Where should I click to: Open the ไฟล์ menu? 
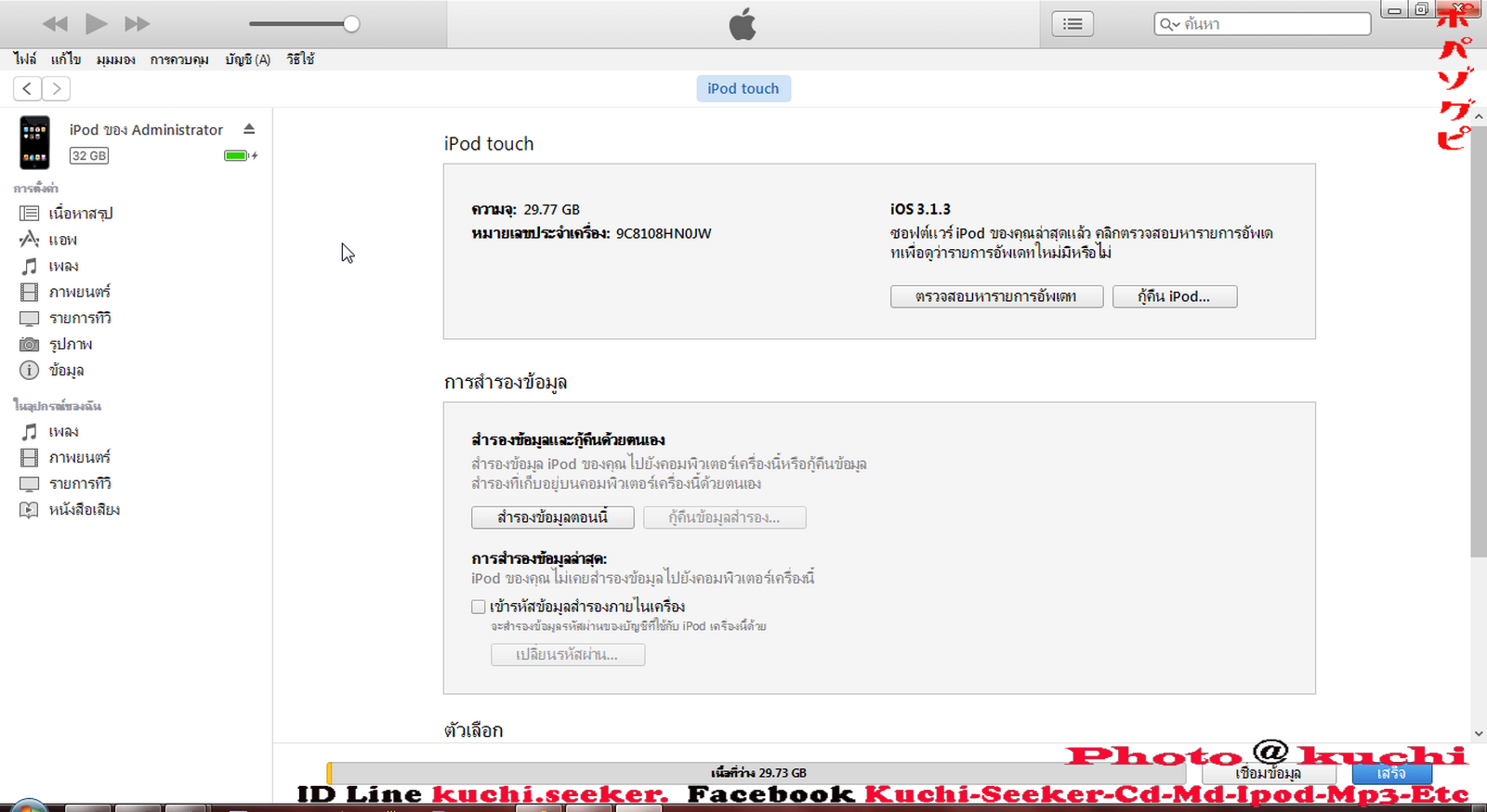(x=25, y=59)
